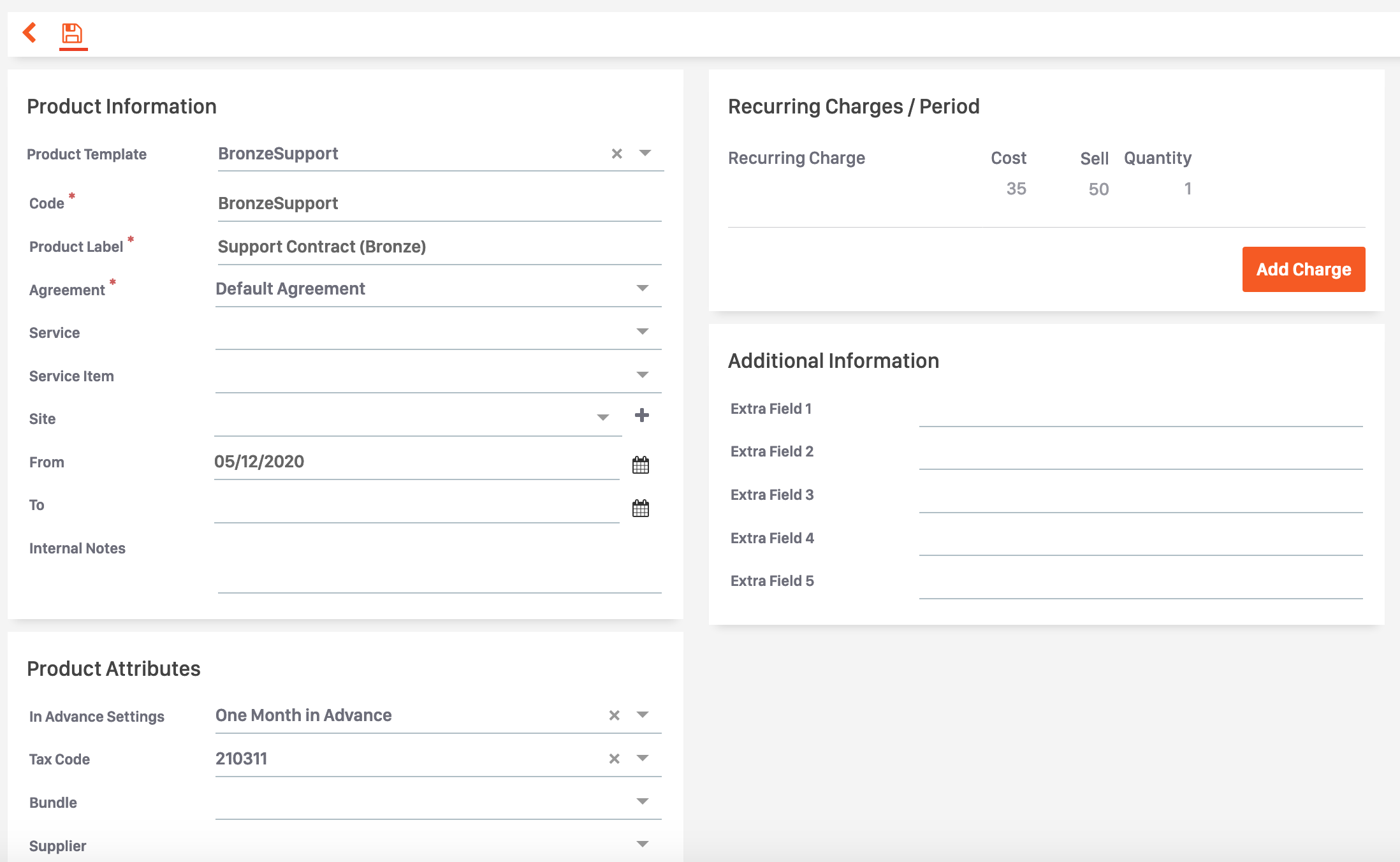Click the Add Charge button
Viewport: 1400px width, 862px height.
click(x=1304, y=269)
